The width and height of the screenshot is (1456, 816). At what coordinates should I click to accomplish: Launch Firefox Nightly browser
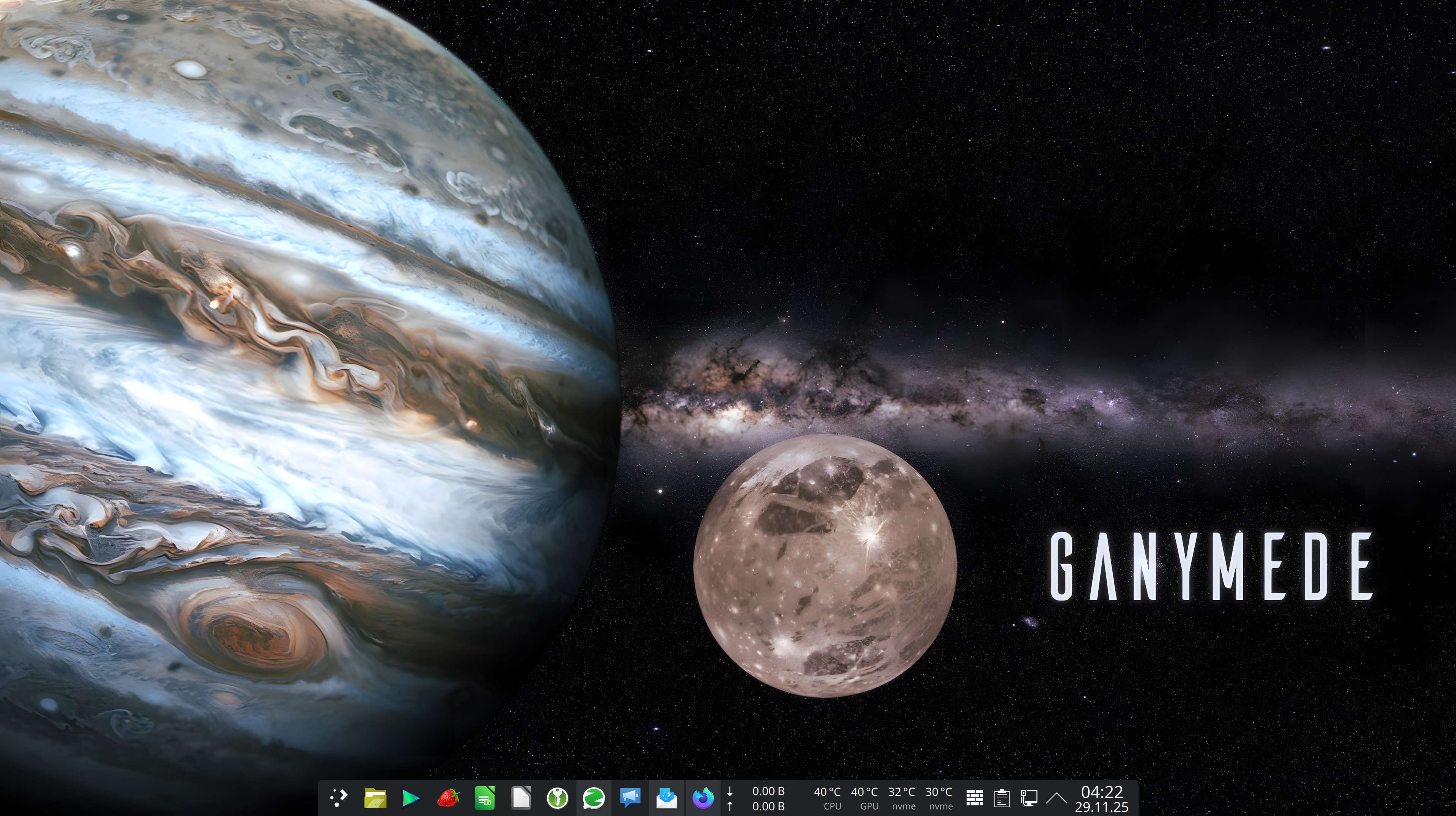(702, 798)
